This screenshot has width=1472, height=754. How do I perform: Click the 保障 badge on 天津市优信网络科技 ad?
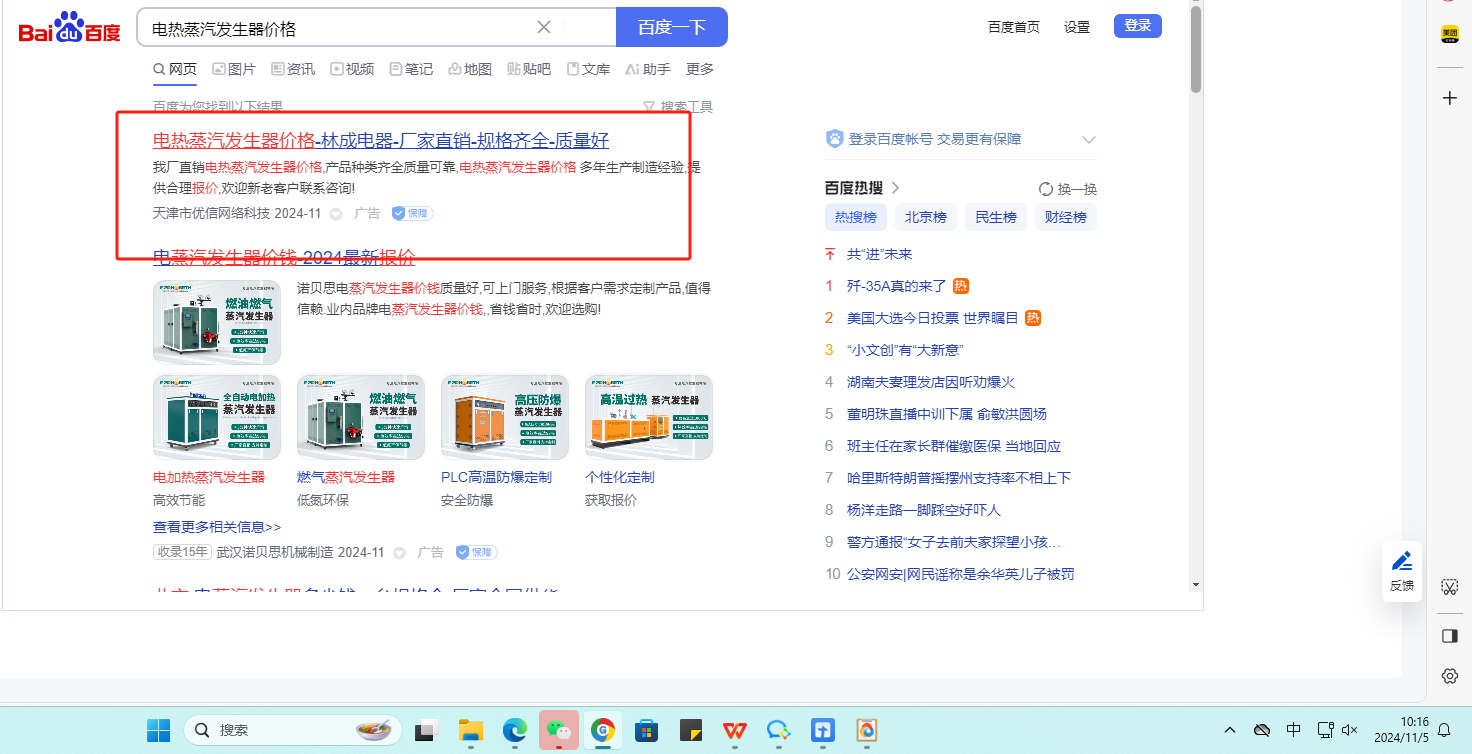(x=412, y=213)
